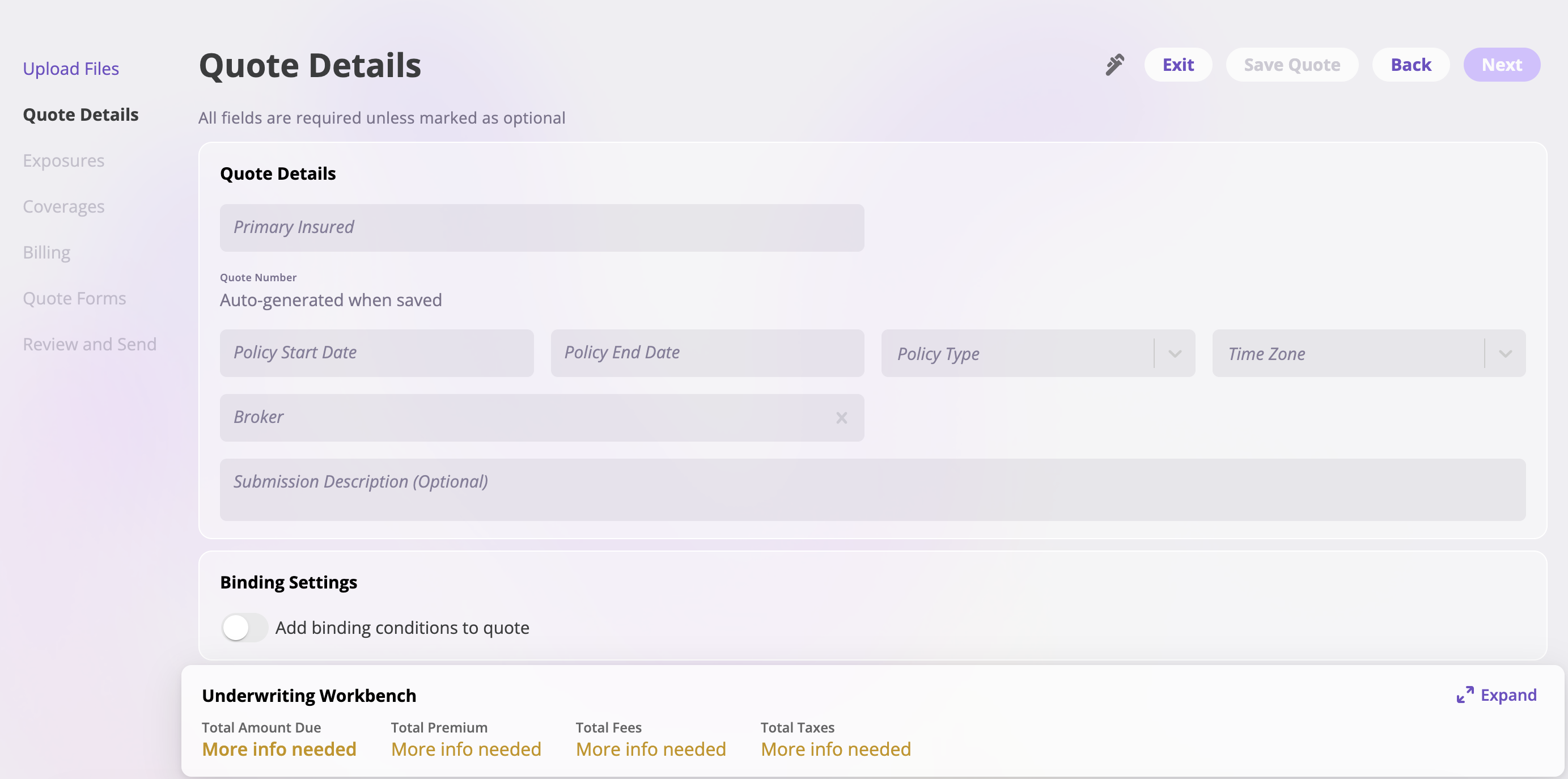Click the Submission Description text area
Image resolution: width=1568 pixels, height=779 pixels.
(x=872, y=489)
